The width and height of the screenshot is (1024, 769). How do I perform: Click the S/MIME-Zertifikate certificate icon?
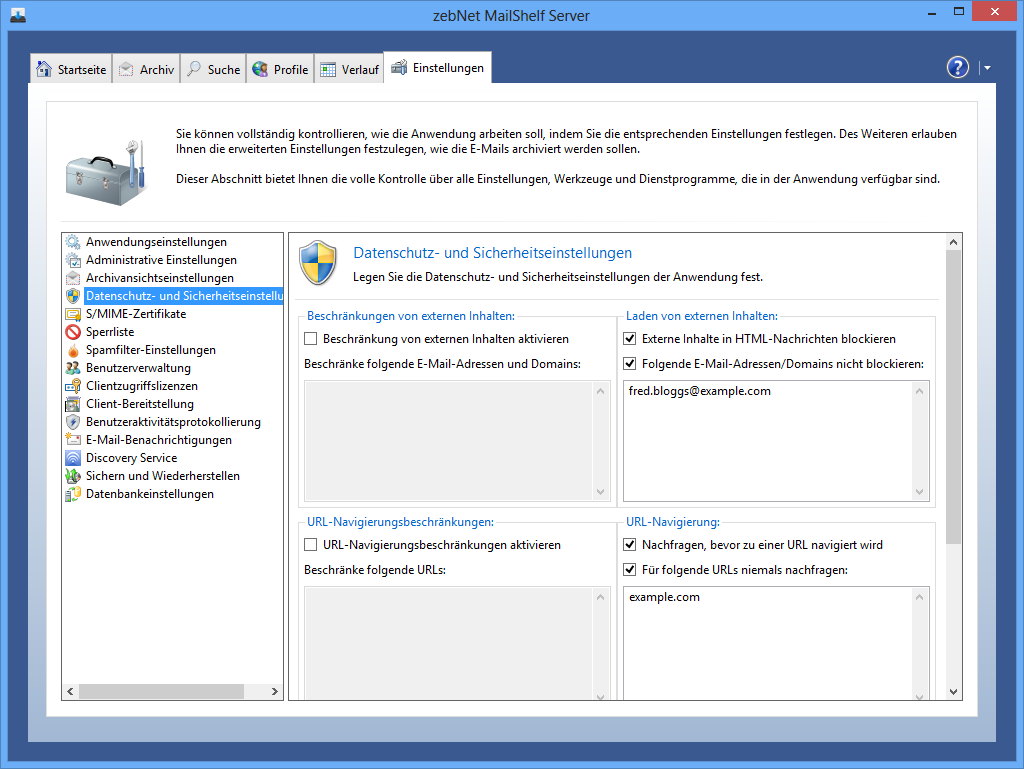[73, 314]
